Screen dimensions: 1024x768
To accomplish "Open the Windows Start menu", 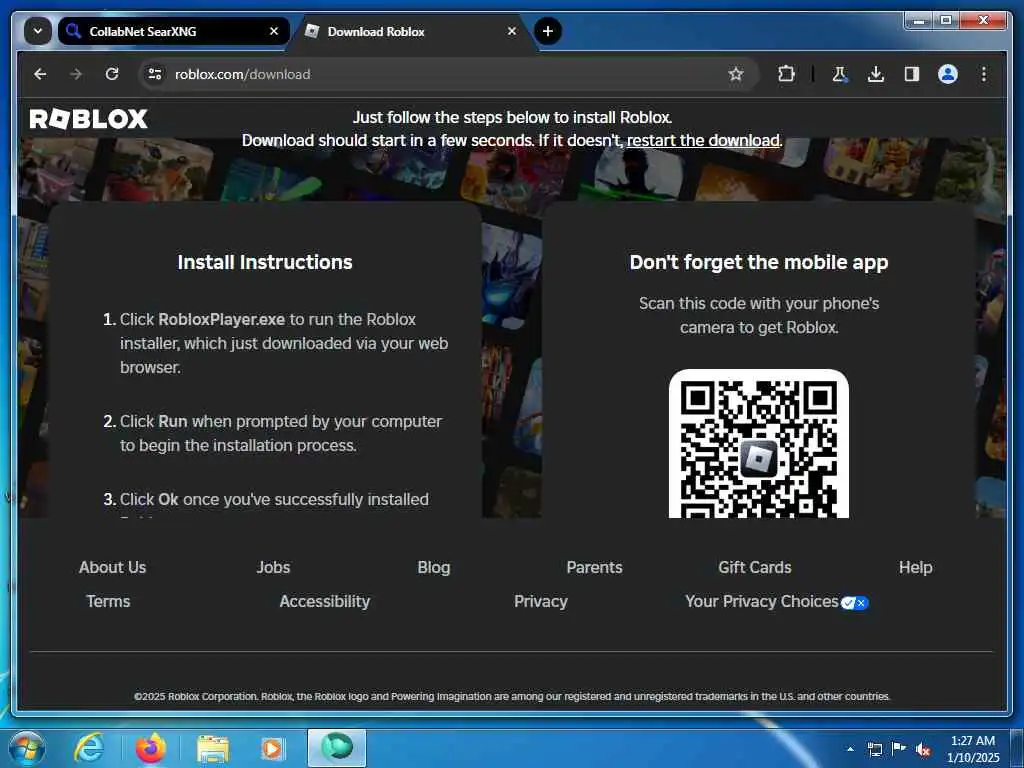I will pos(26,748).
